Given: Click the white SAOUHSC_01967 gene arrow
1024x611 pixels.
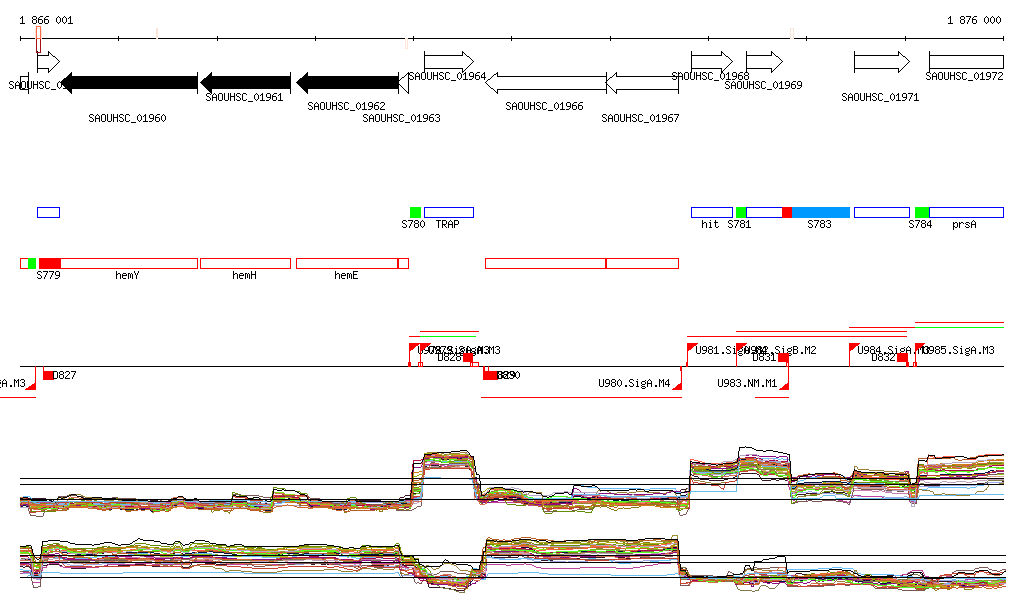Looking at the screenshot, I should 643,83.
